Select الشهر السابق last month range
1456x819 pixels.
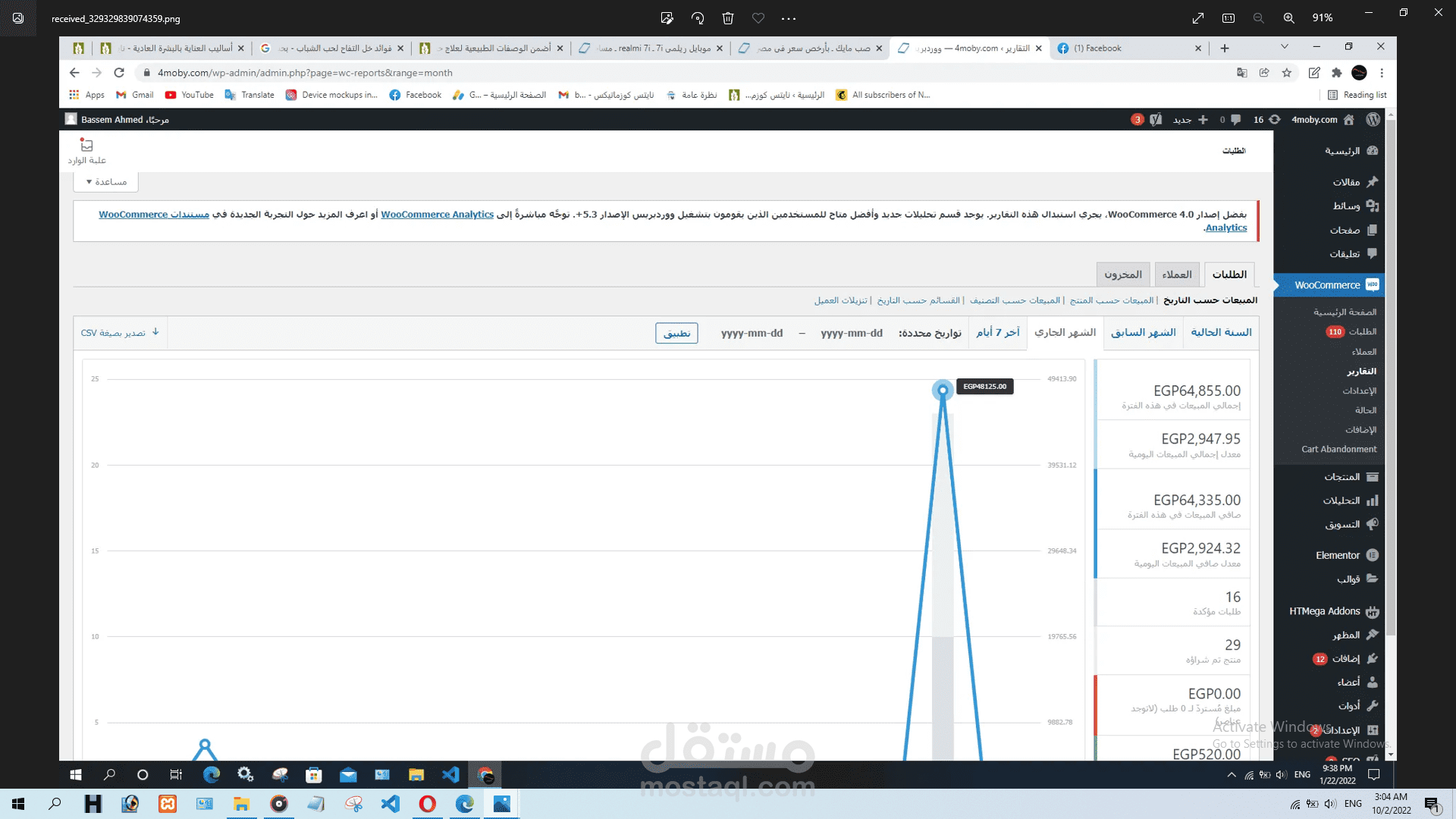tap(1144, 332)
